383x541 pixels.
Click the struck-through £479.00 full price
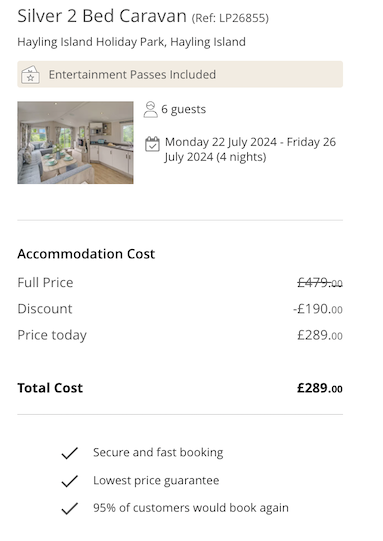[x=320, y=283]
